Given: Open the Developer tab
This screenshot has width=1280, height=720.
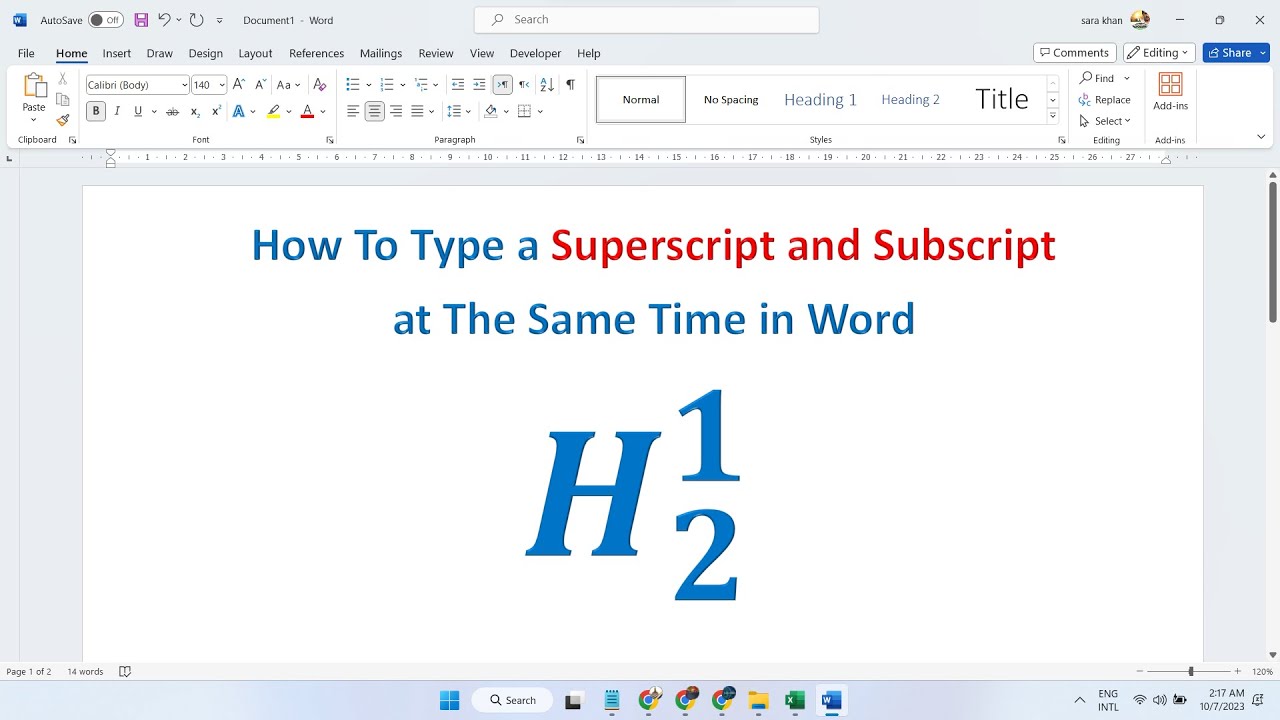Looking at the screenshot, I should click(535, 53).
